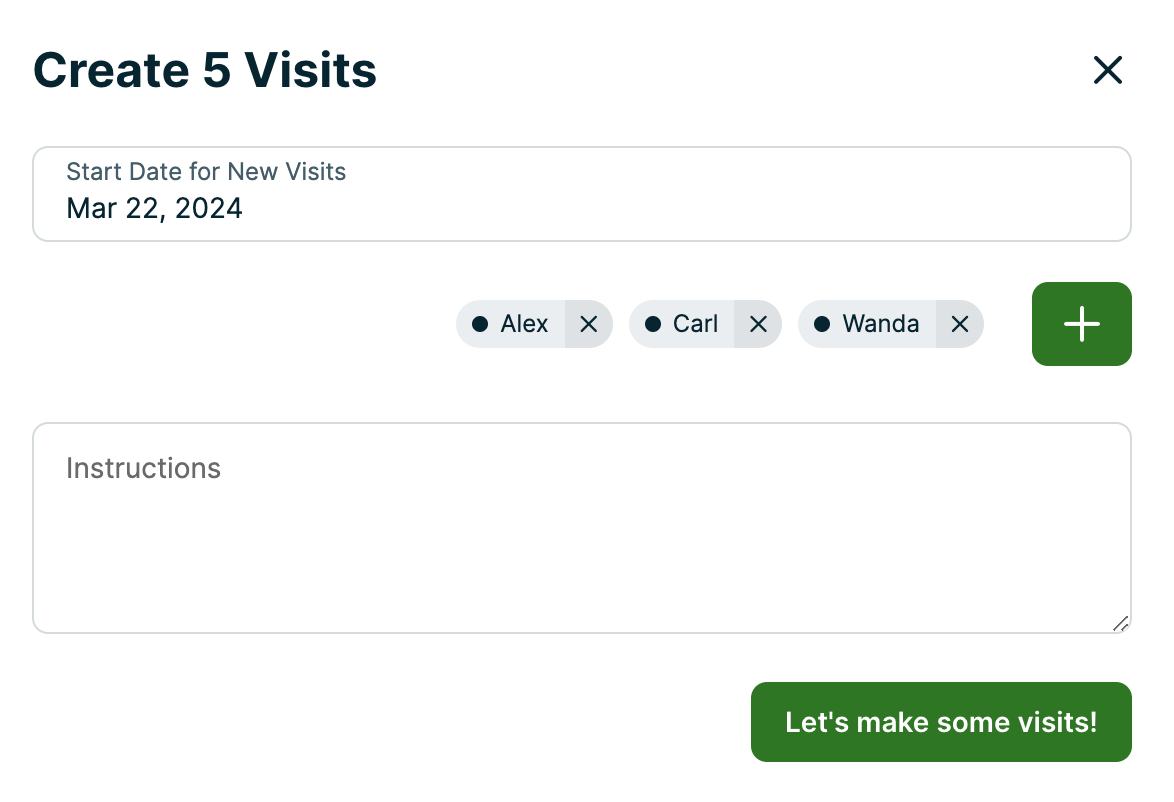This screenshot has height=802, width=1174.
Task: Expand the add-person selector with the plus button
Action: point(1081,323)
